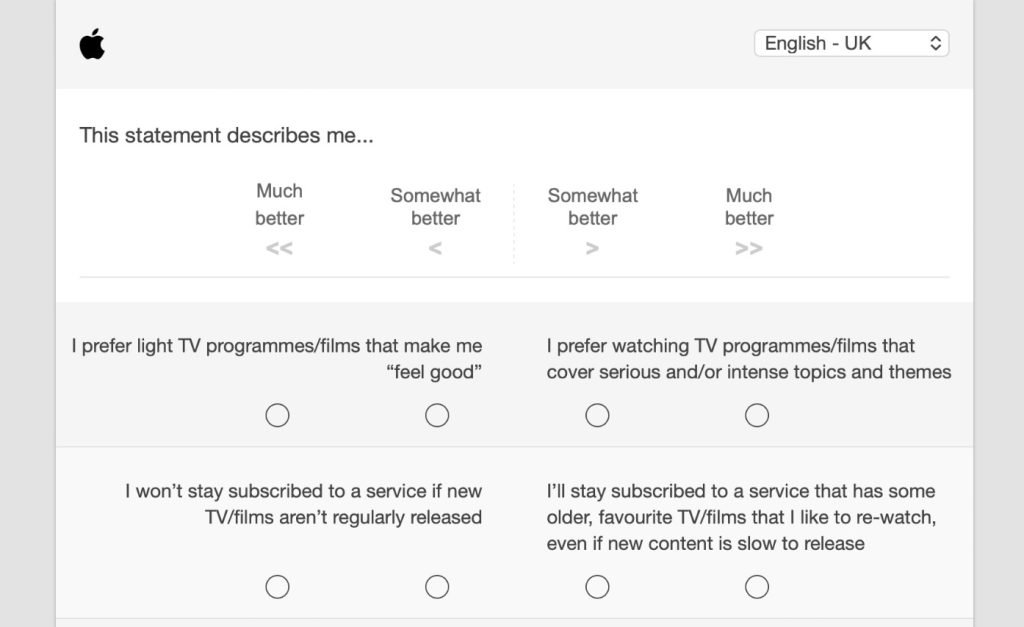Click the 'This statement describes me...' heading

pos(227,135)
